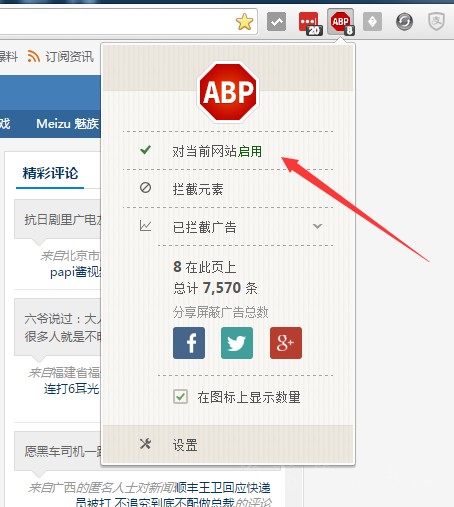Screen dimensions: 454x507
Task: Toggle 对当前网站启用 for this site
Action: [x=228, y=151]
